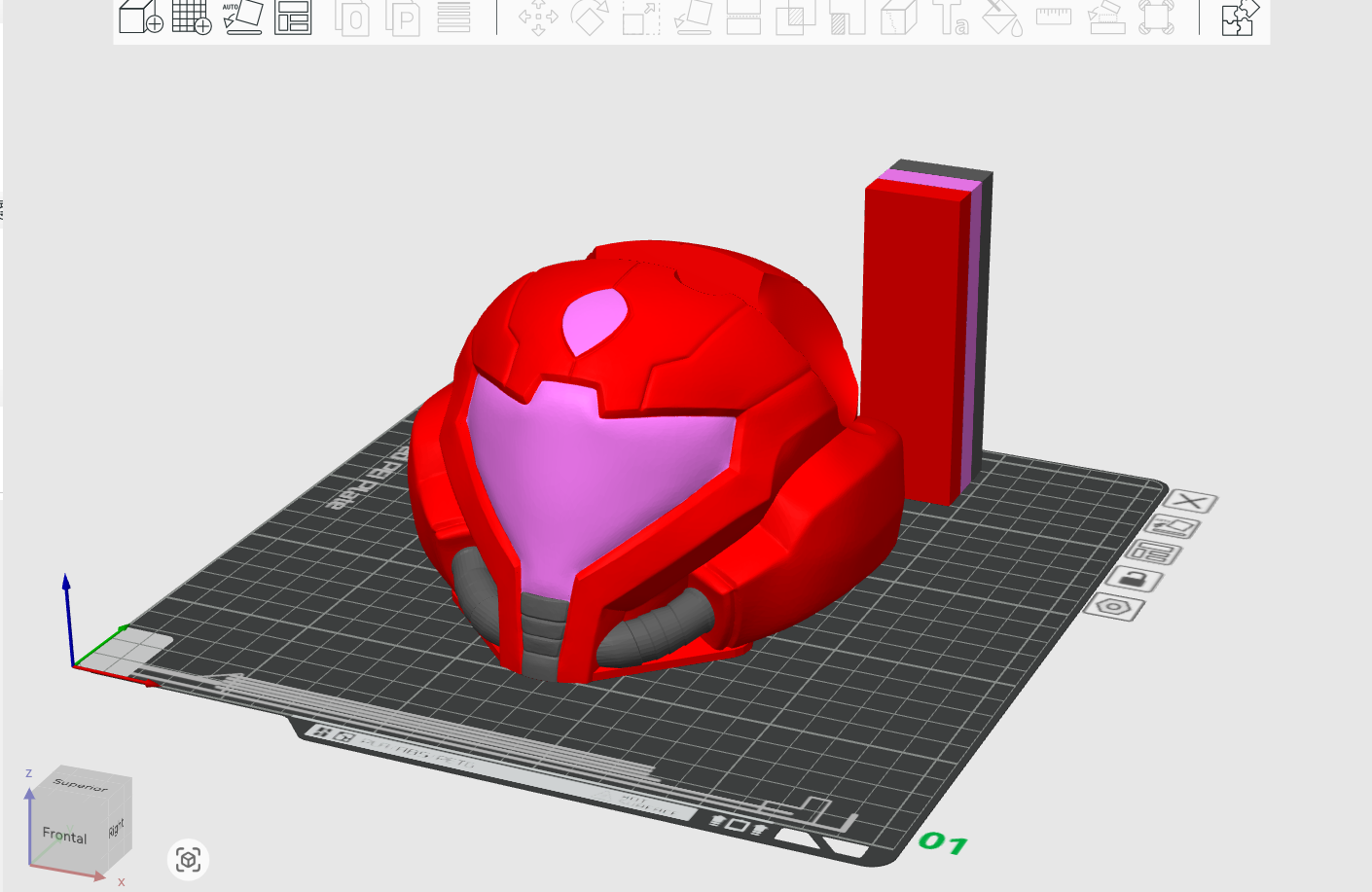This screenshot has width=1372, height=892.
Task: Click the green 01 plate label
Action: 943,842
